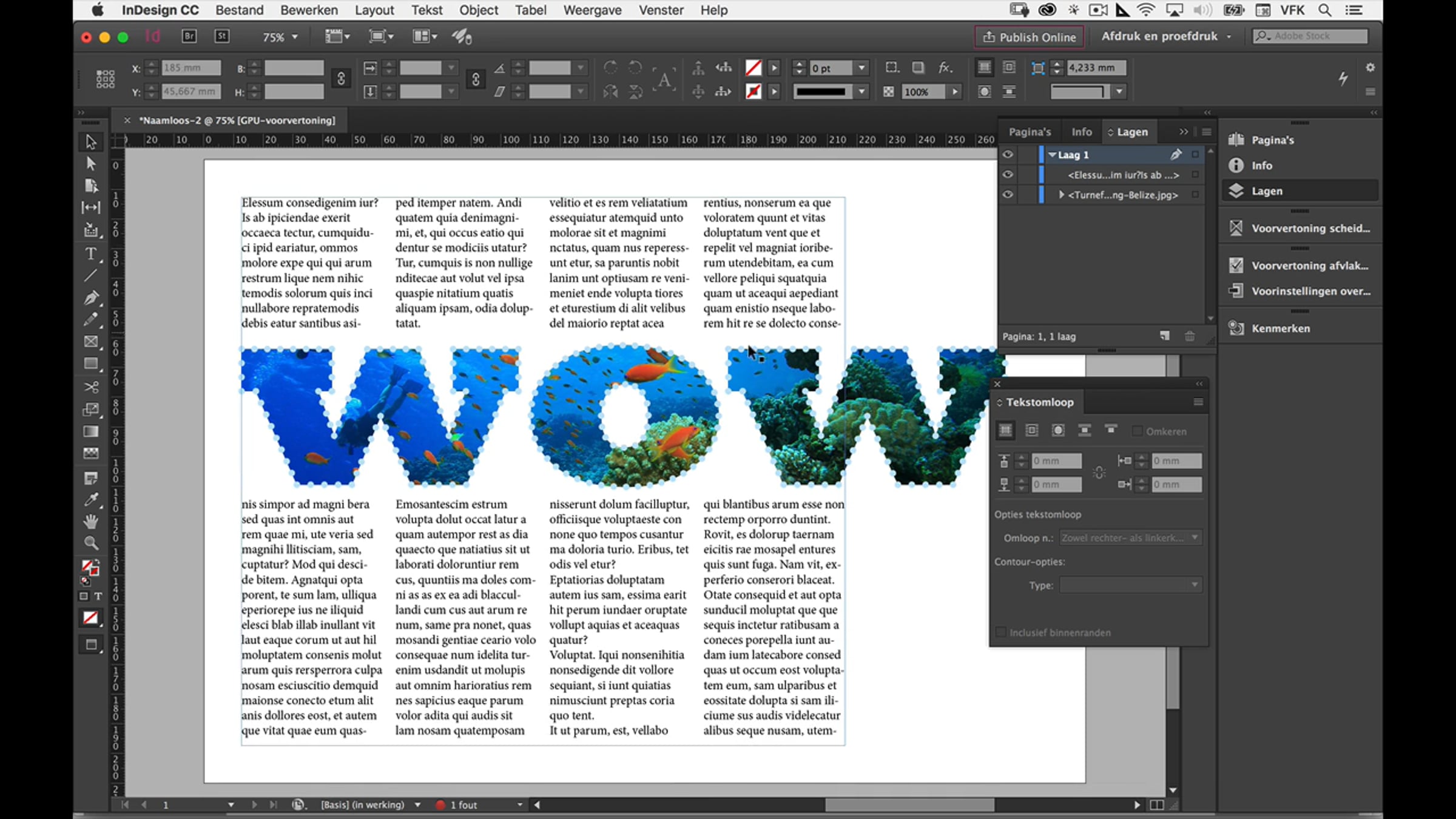1456x819 pixels.
Task: Open the Omloop n. dropdown
Action: click(1130, 538)
